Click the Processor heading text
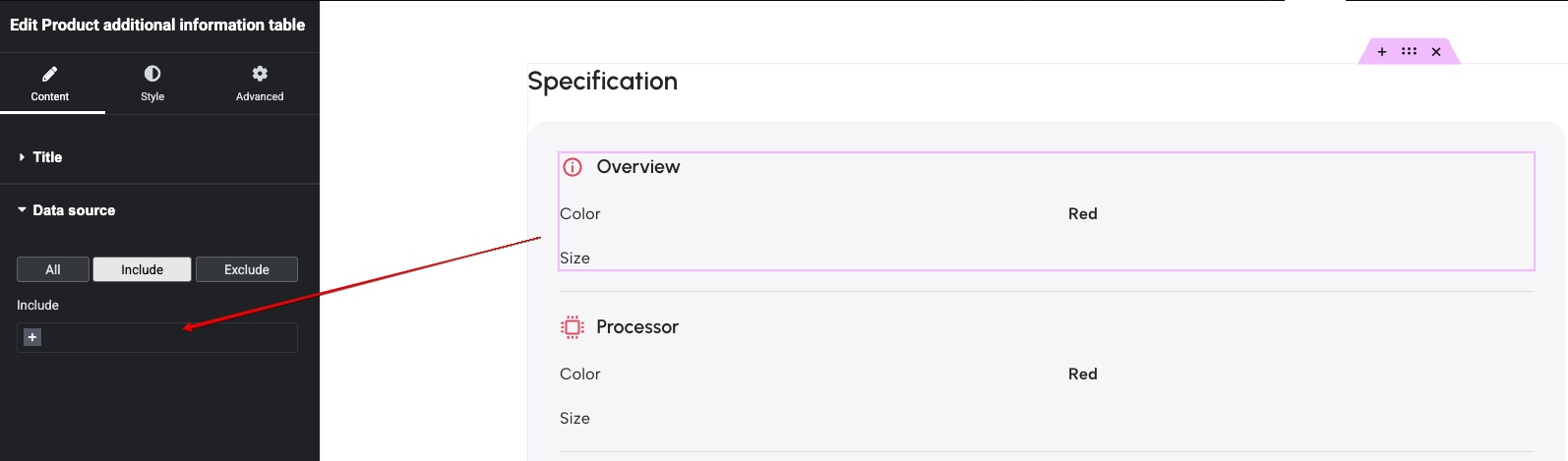Image resolution: width=1568 pixels, height=461 pixels. [637, 327]
